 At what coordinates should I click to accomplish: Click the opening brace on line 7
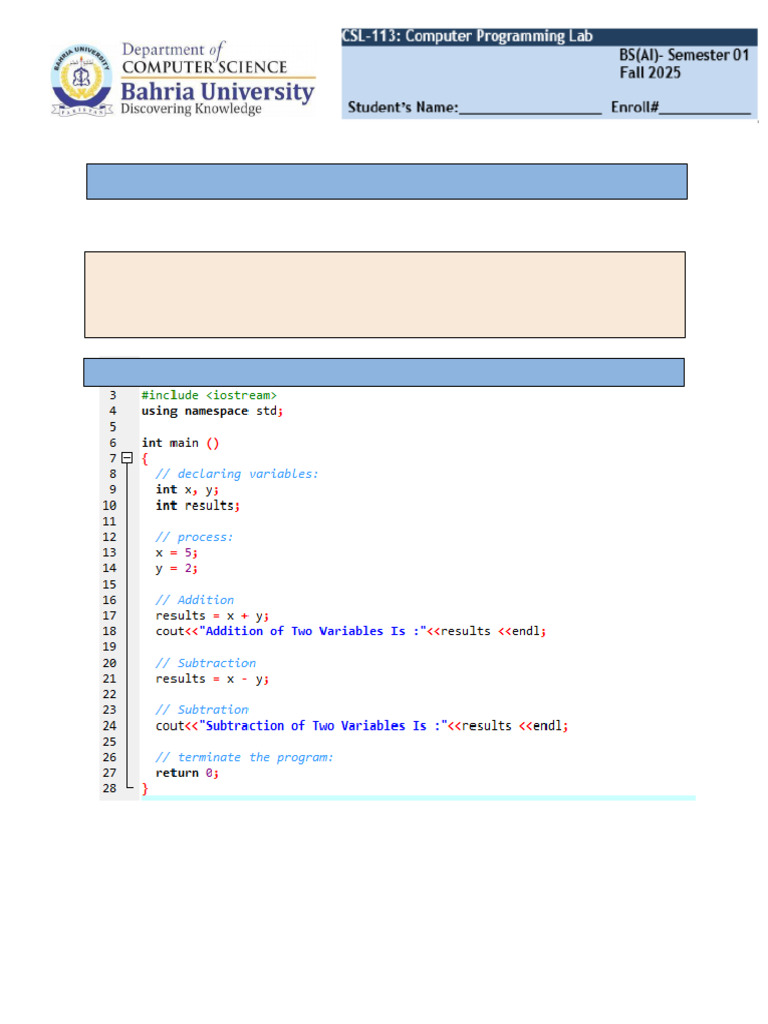(145, 458)
